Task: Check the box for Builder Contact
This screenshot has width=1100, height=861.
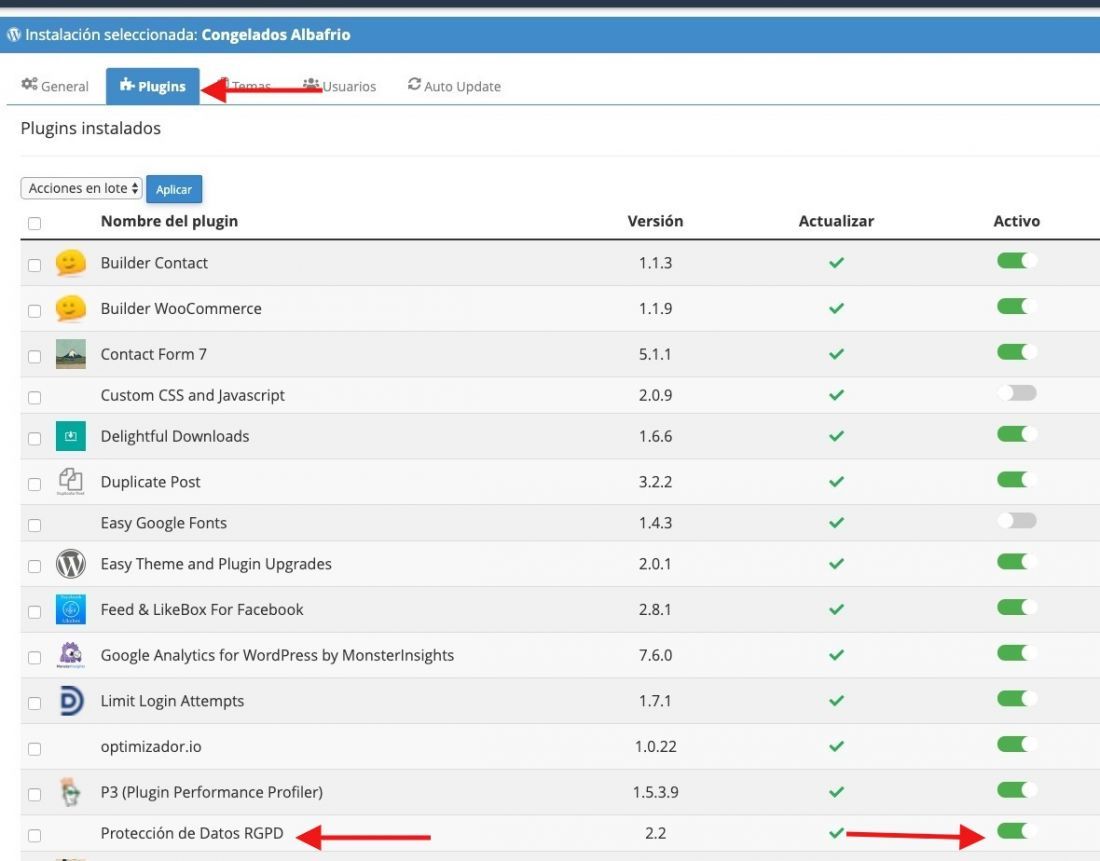Action: [34, 265]
